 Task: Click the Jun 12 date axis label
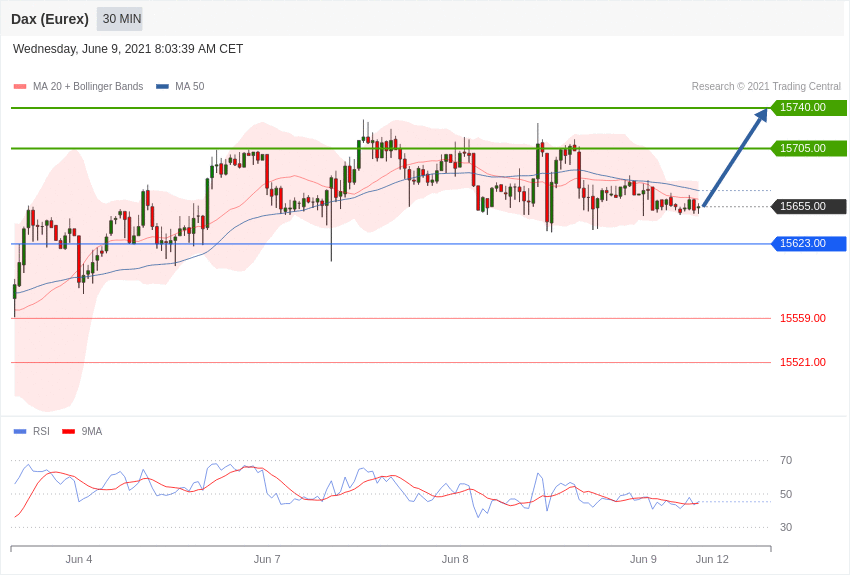coord(712,559)
